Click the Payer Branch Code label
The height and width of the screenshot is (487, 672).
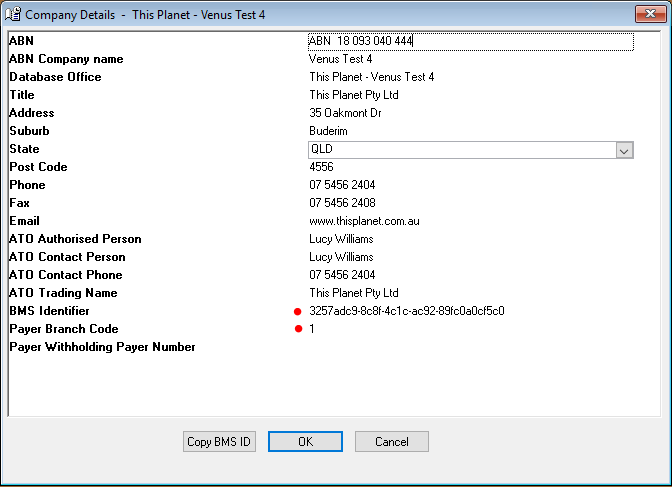coord(64,329)
